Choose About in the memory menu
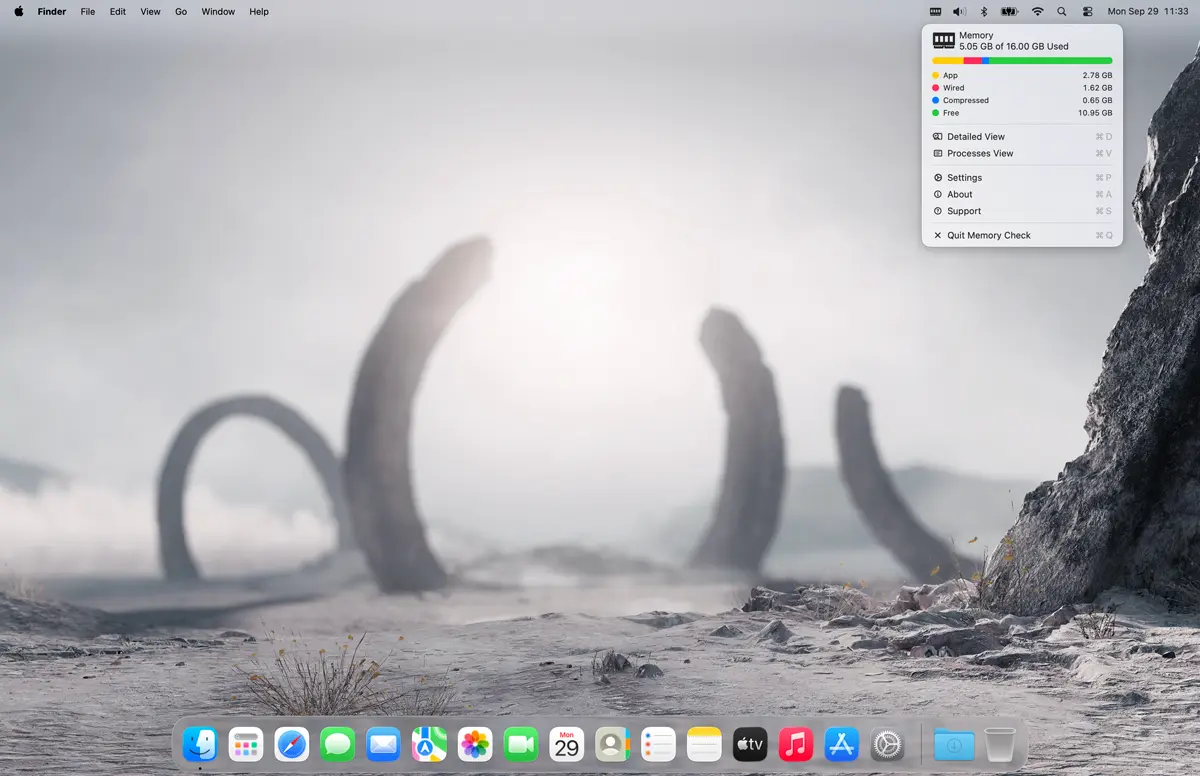 (959, 195)
